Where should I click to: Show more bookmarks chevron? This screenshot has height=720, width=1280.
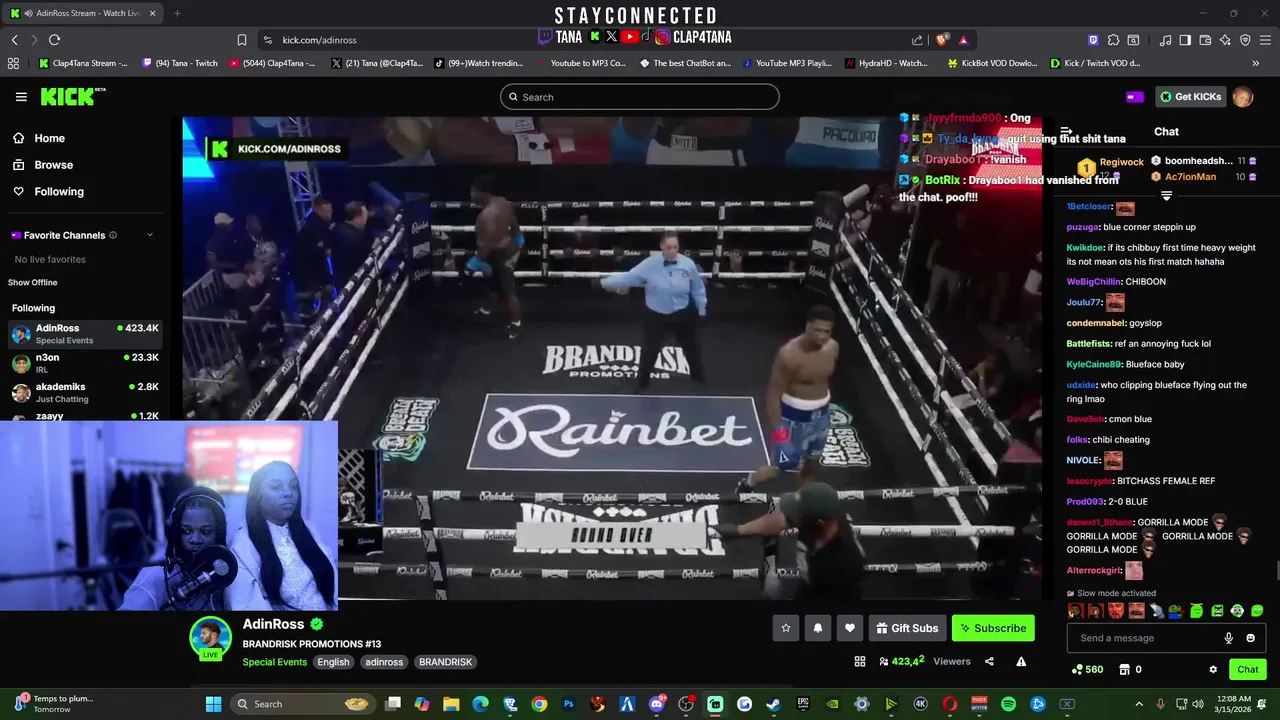[1255, 63]
